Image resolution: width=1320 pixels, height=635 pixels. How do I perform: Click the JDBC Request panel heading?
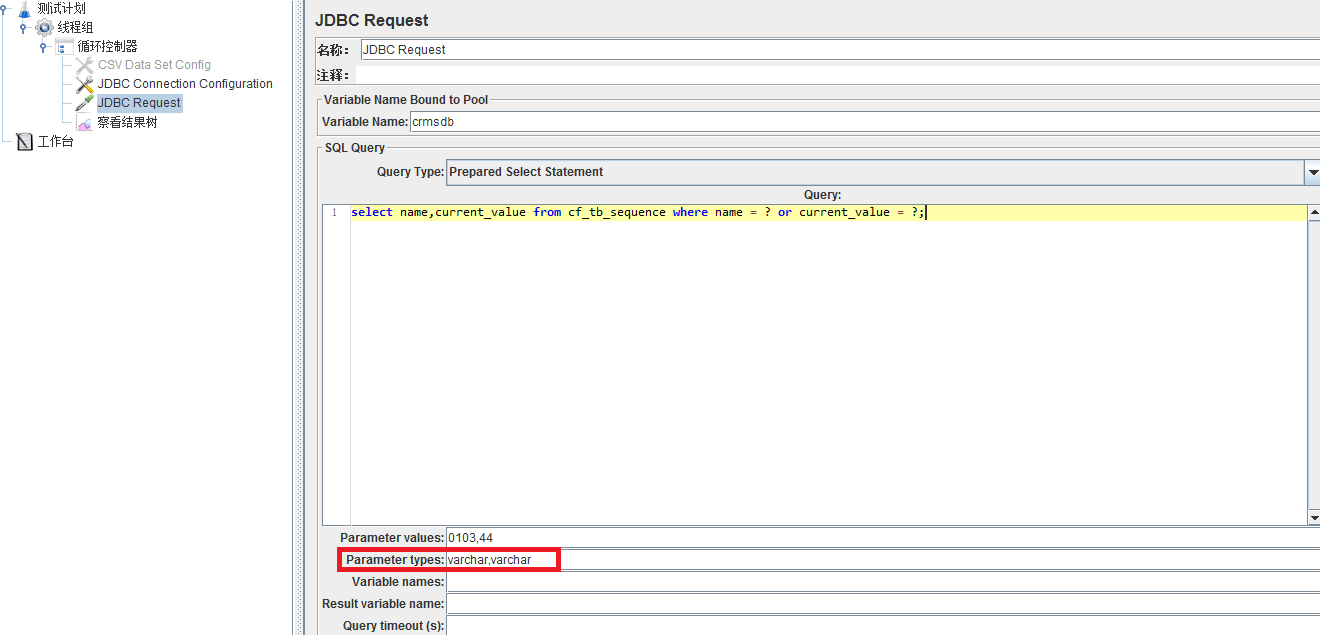[x=371, y=20]
